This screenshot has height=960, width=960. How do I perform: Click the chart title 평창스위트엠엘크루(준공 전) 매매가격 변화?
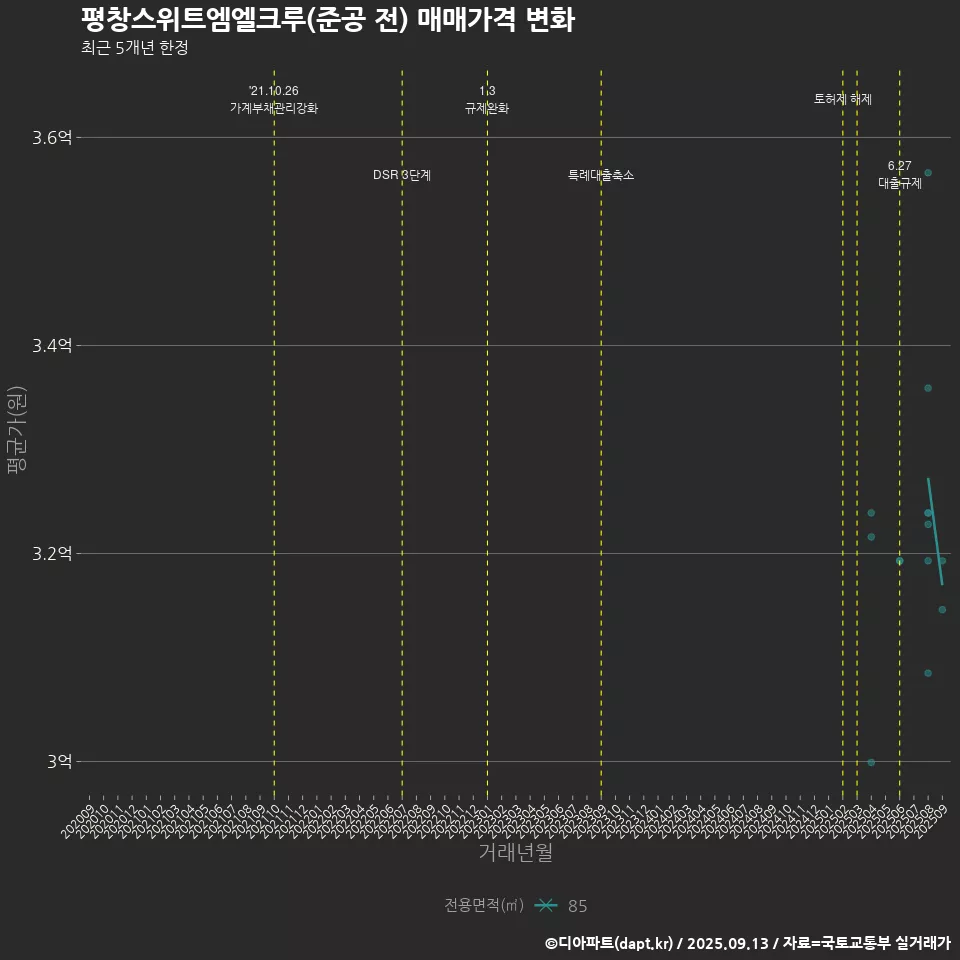pyautogui.click(x=328, y=18)
